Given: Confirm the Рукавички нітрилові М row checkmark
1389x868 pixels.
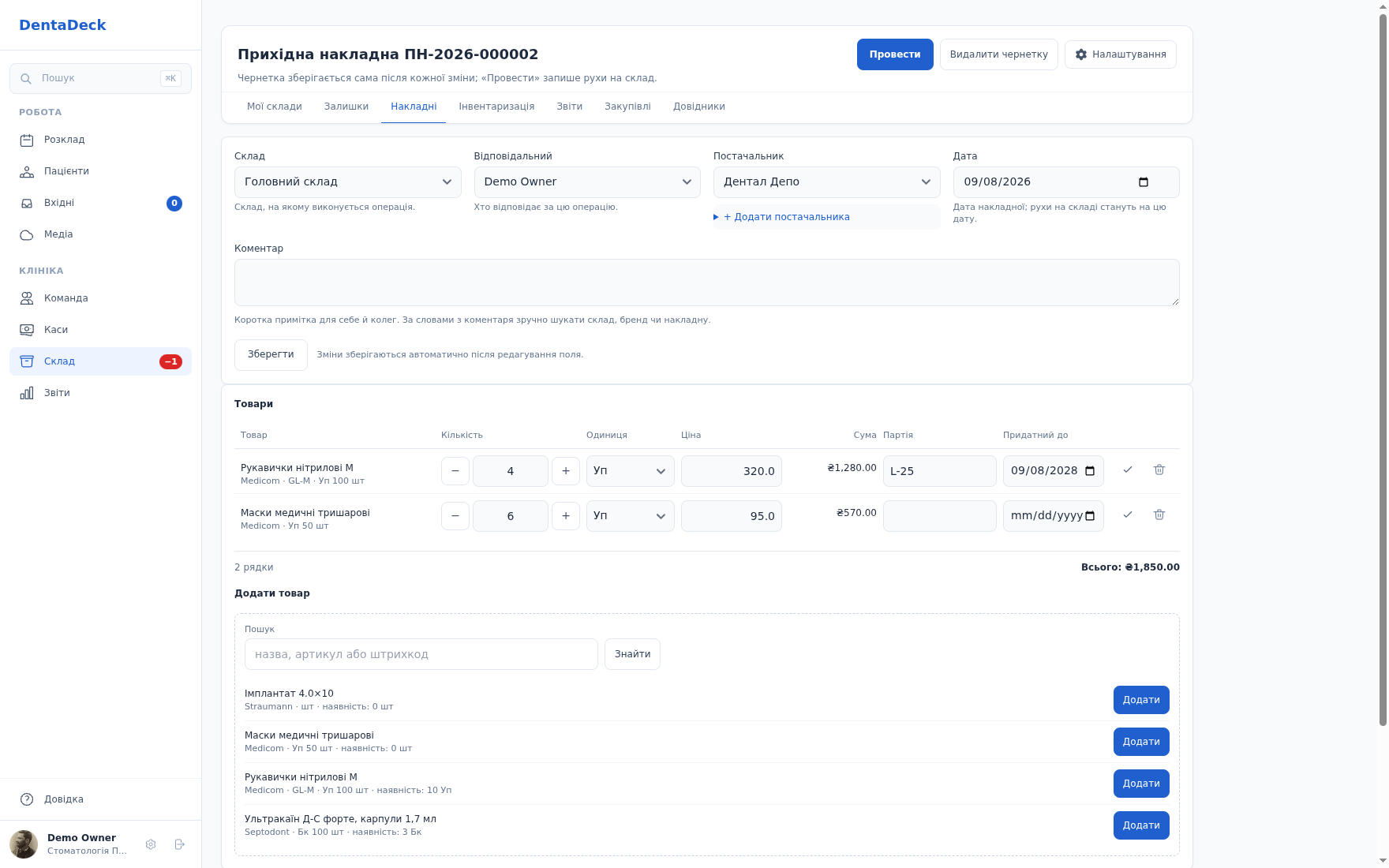Looking at the screenshot, I should click(1128, 470).
